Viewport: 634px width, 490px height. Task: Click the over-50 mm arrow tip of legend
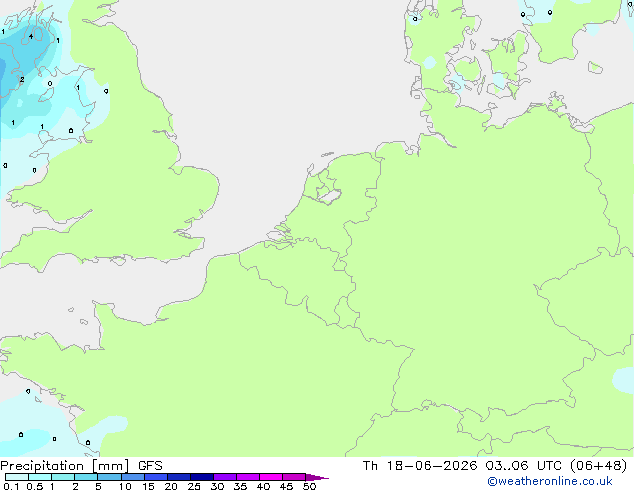(317, 477)
